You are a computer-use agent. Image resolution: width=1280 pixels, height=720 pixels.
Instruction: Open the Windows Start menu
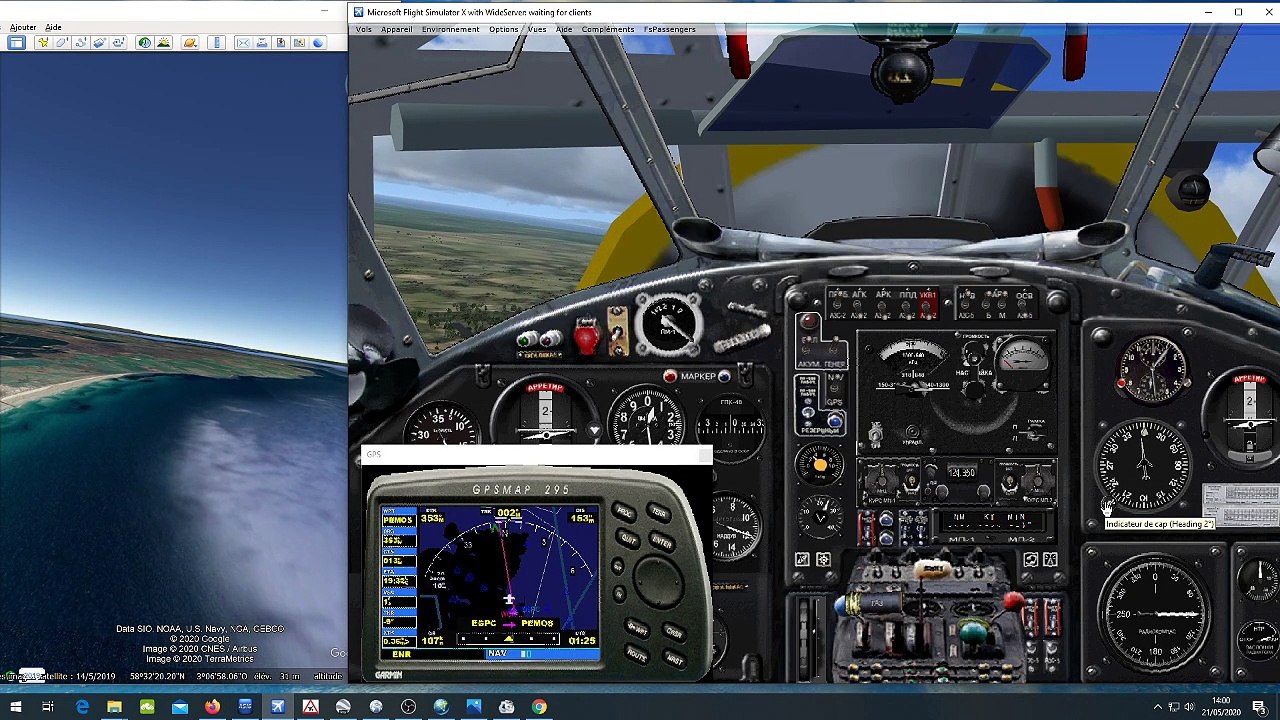[x=15, y=707]
